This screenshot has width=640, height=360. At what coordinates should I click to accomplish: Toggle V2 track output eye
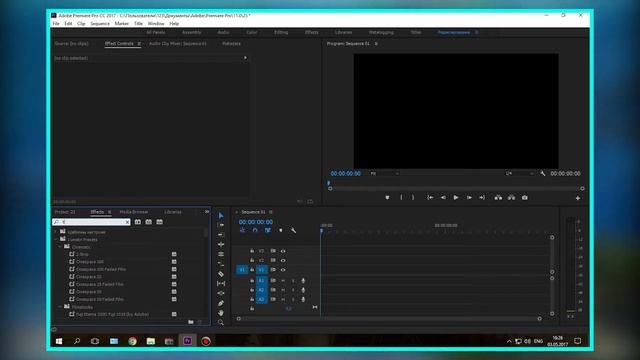click(283, 260)
